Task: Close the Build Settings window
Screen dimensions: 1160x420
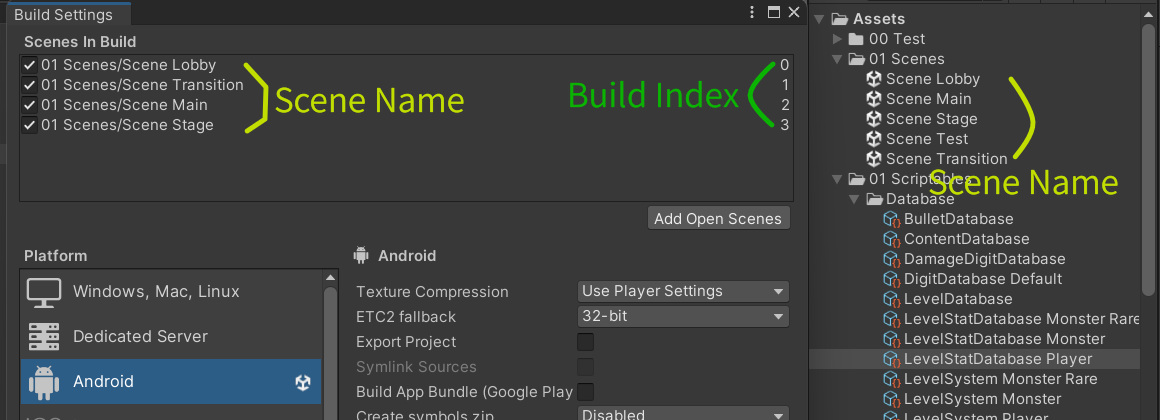Action: pos(794,13)
